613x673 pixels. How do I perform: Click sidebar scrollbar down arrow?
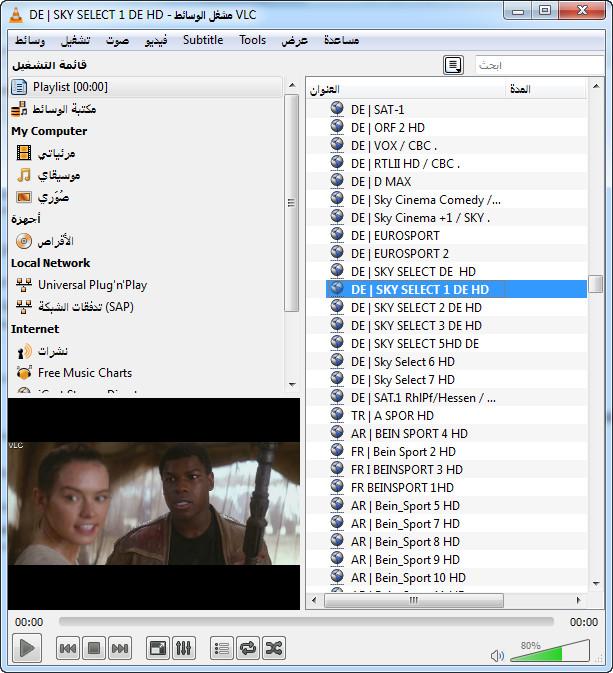pos(292,385)
